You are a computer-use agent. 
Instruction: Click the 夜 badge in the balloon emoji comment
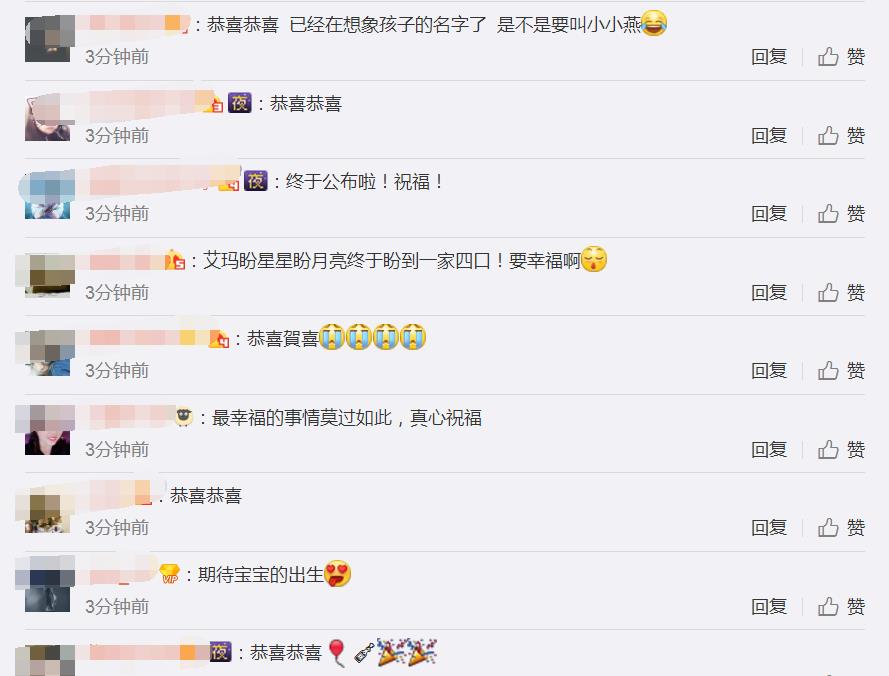[221, 652]
